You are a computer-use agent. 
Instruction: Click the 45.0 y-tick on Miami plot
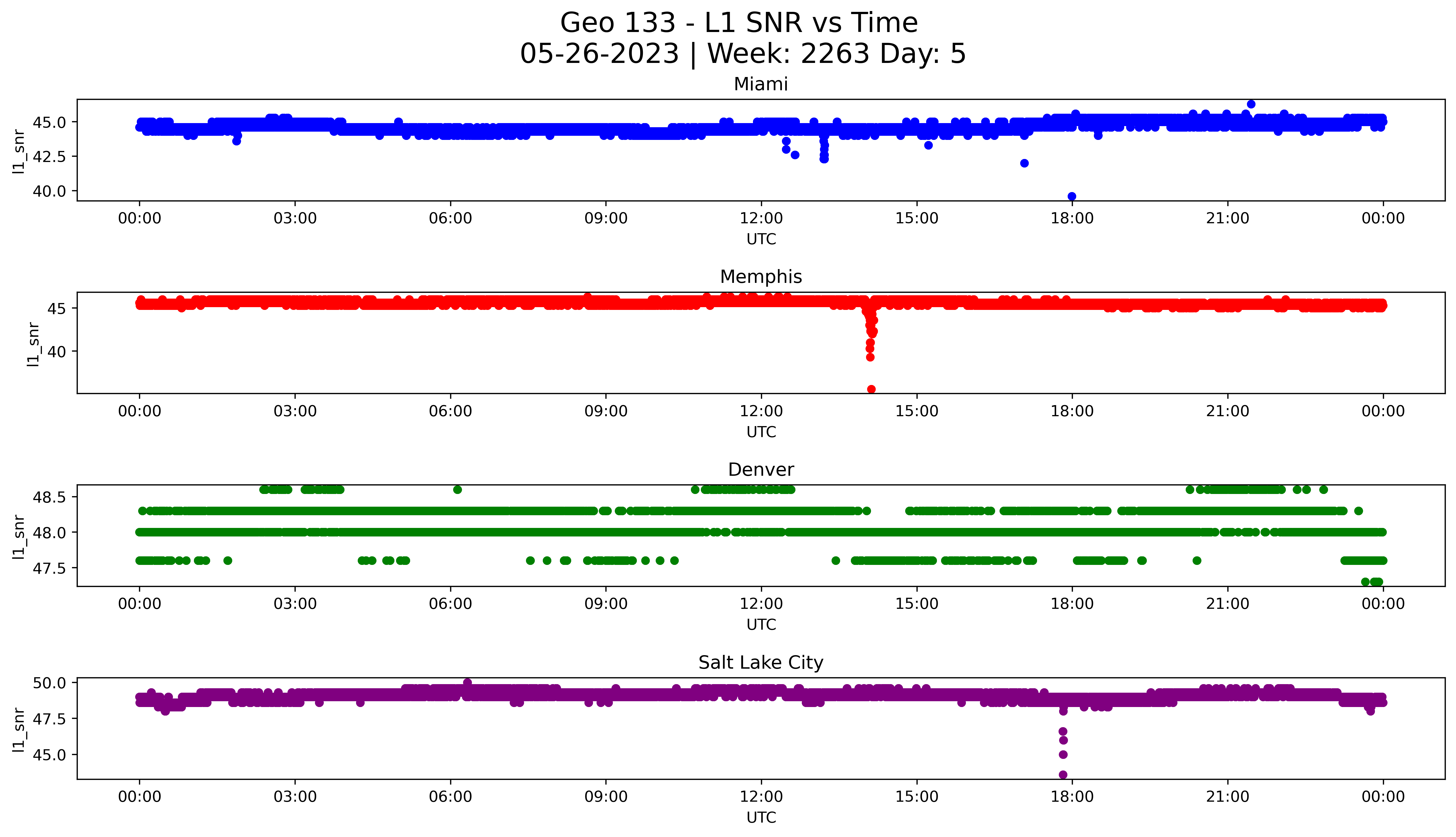50,123
